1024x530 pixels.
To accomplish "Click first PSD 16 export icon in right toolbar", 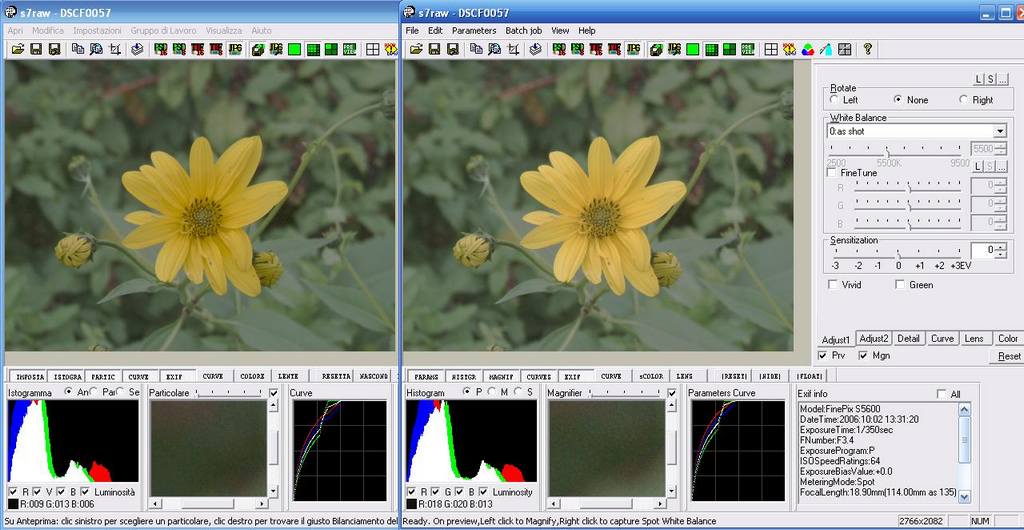I will [x=559, y=49].
